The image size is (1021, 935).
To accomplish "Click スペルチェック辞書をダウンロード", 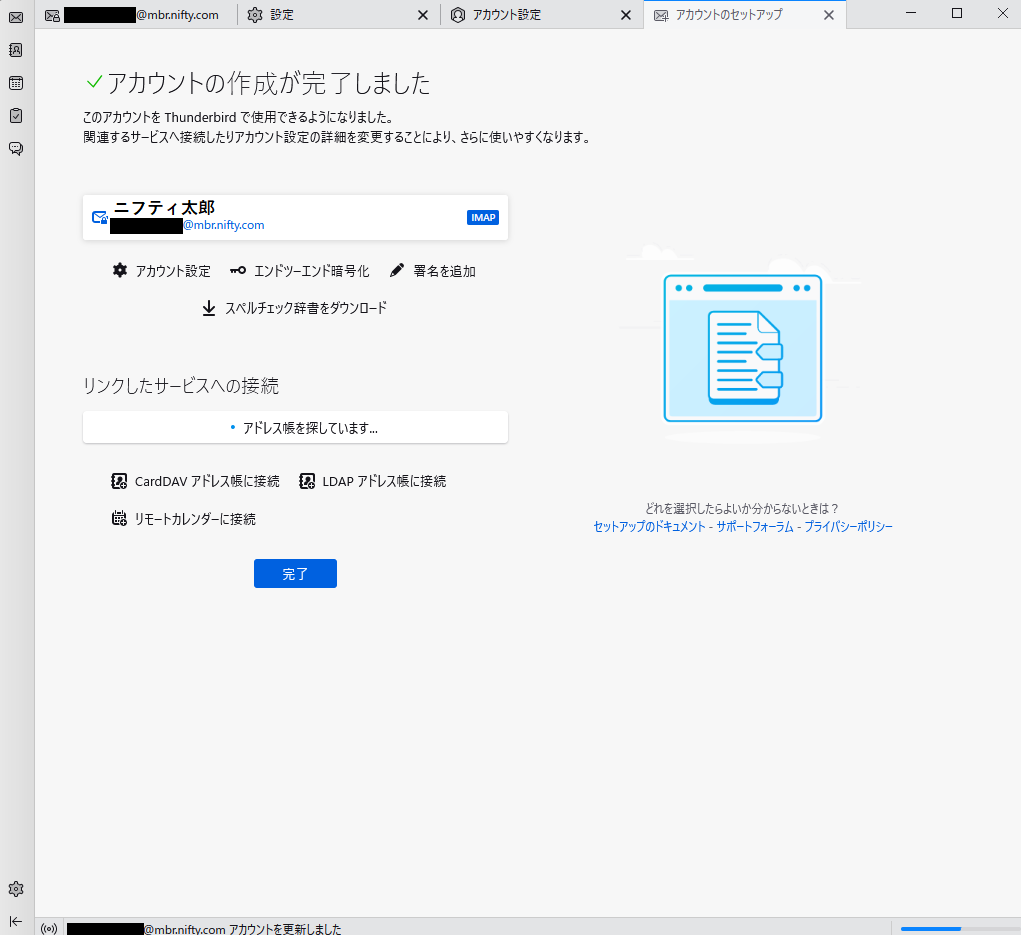I will (x=295, y=308).
